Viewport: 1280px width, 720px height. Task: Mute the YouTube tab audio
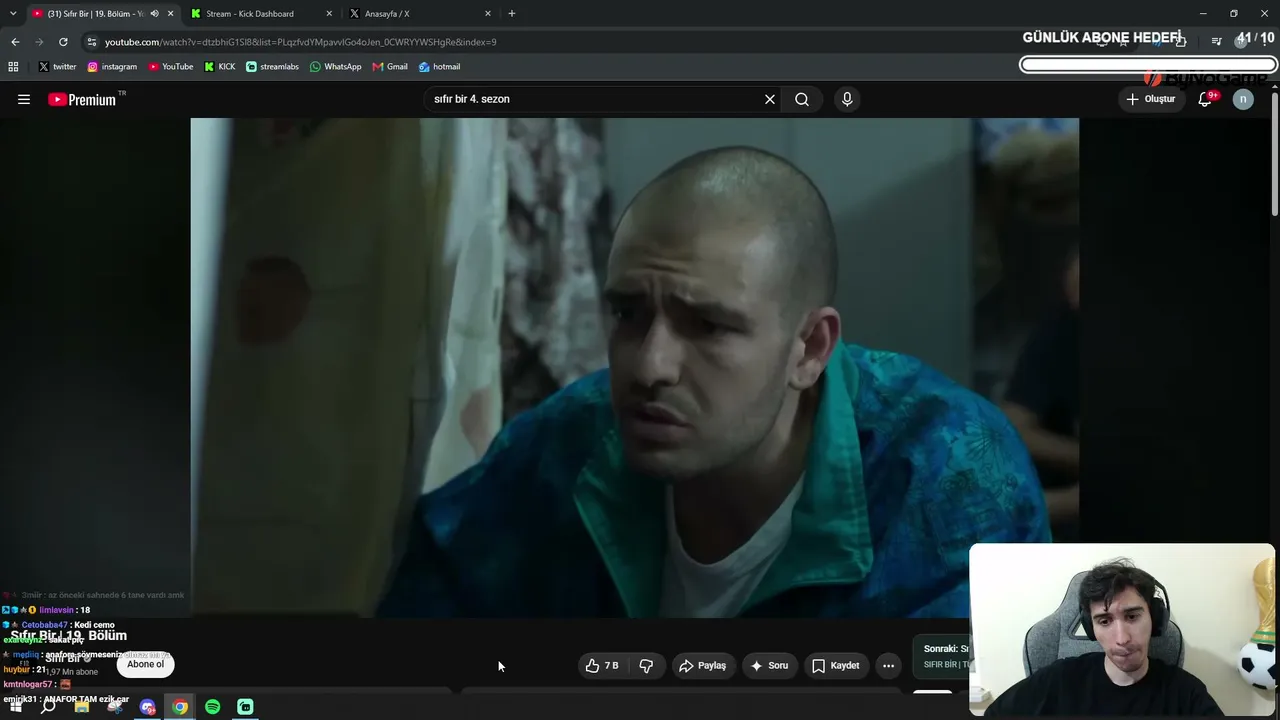tap(154, 14)
